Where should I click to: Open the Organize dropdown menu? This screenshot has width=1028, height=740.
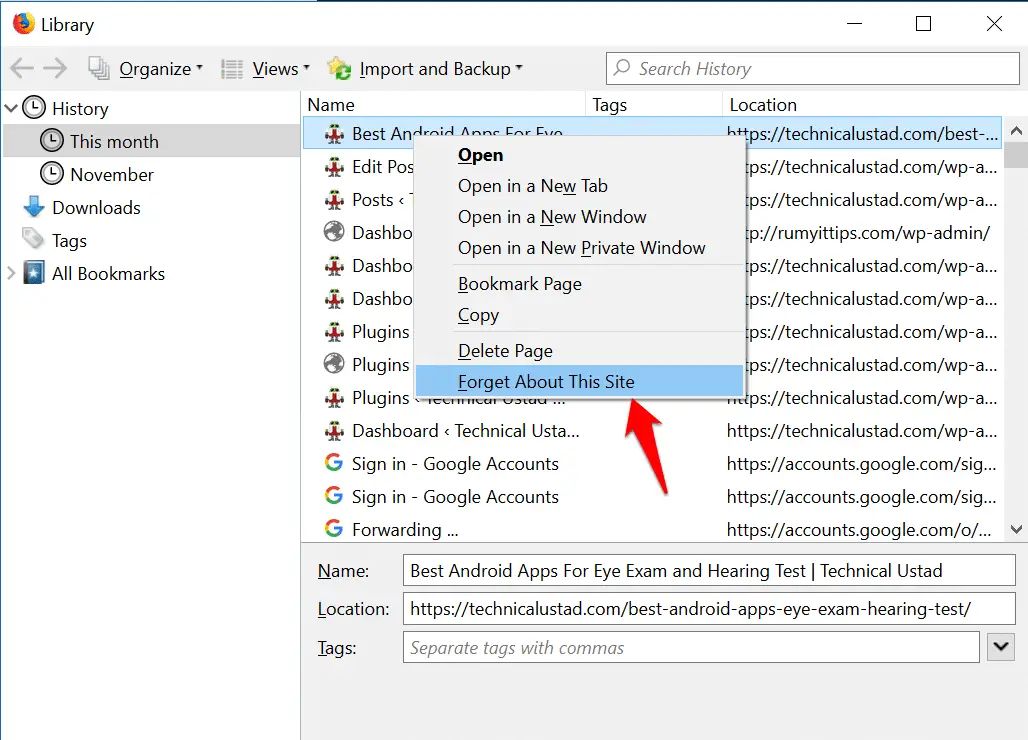point(146,69)
